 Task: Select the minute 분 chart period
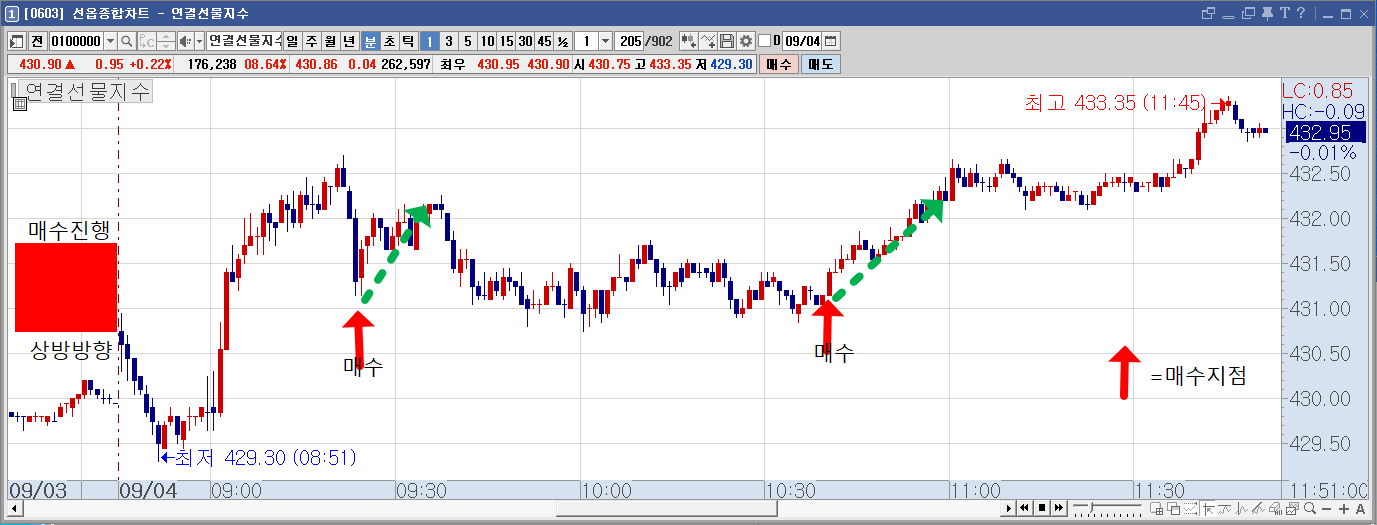370,41
